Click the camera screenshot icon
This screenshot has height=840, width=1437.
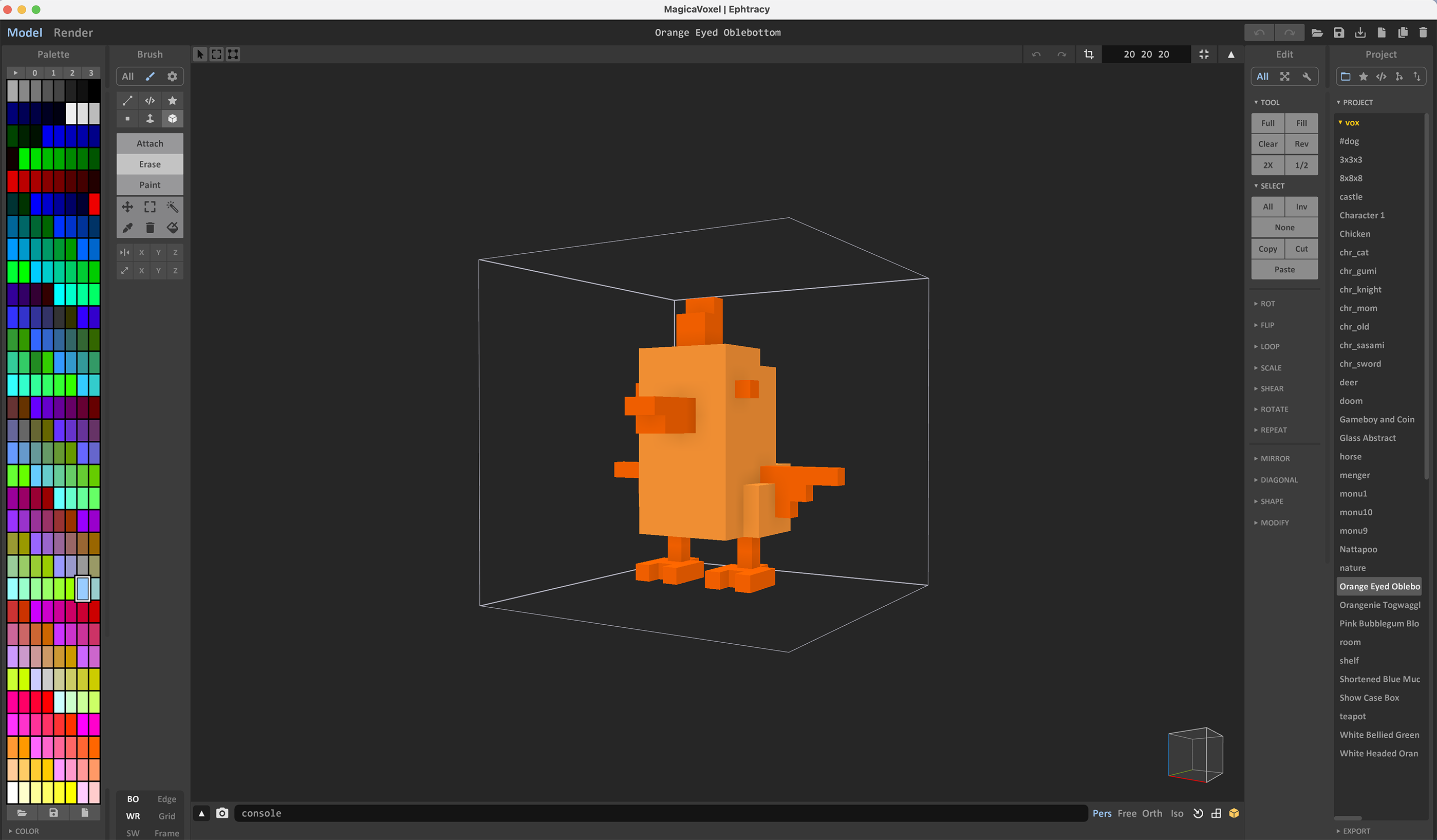222,813
